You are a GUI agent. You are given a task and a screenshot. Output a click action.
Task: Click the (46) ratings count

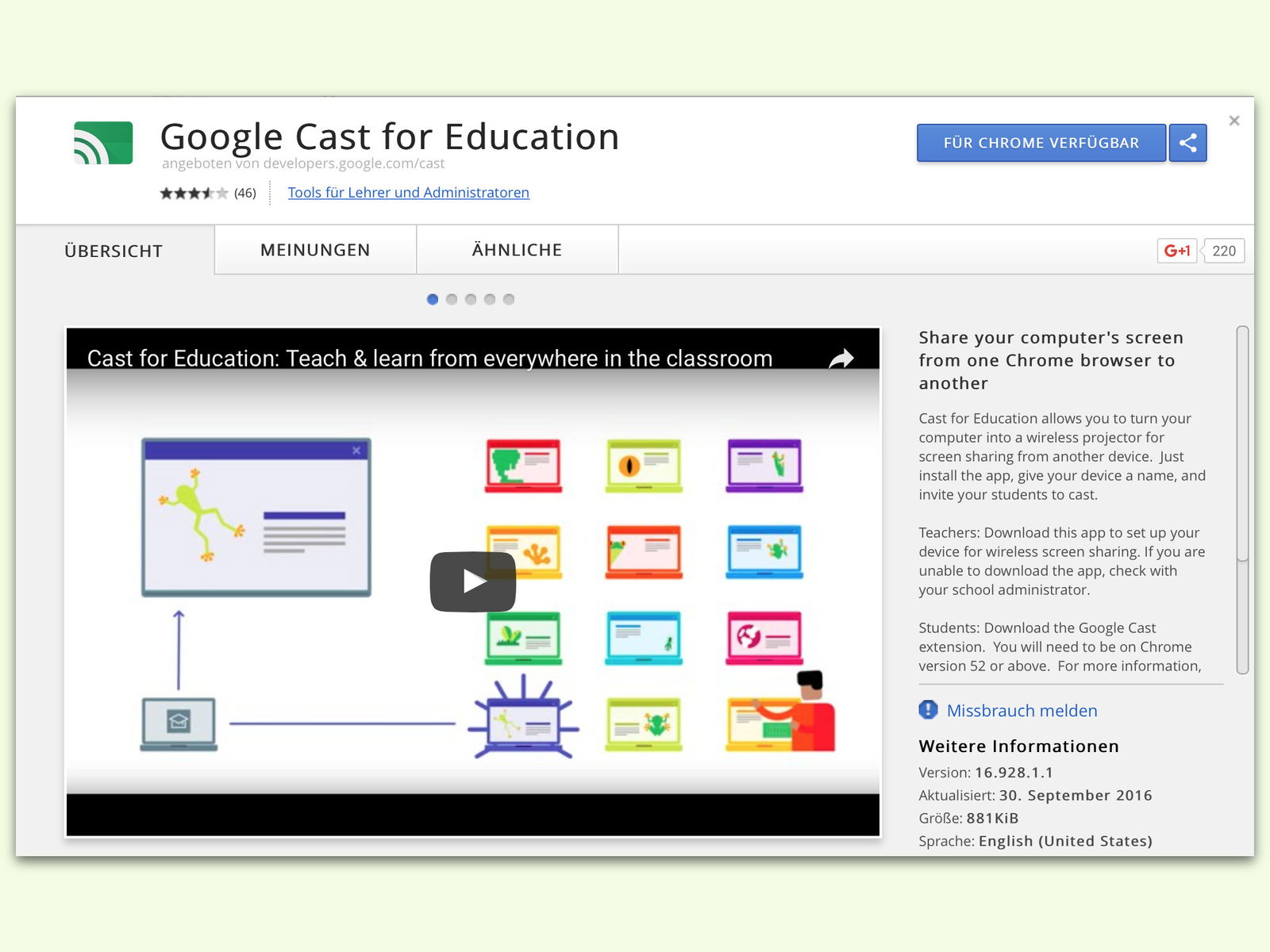click(245, 193)
